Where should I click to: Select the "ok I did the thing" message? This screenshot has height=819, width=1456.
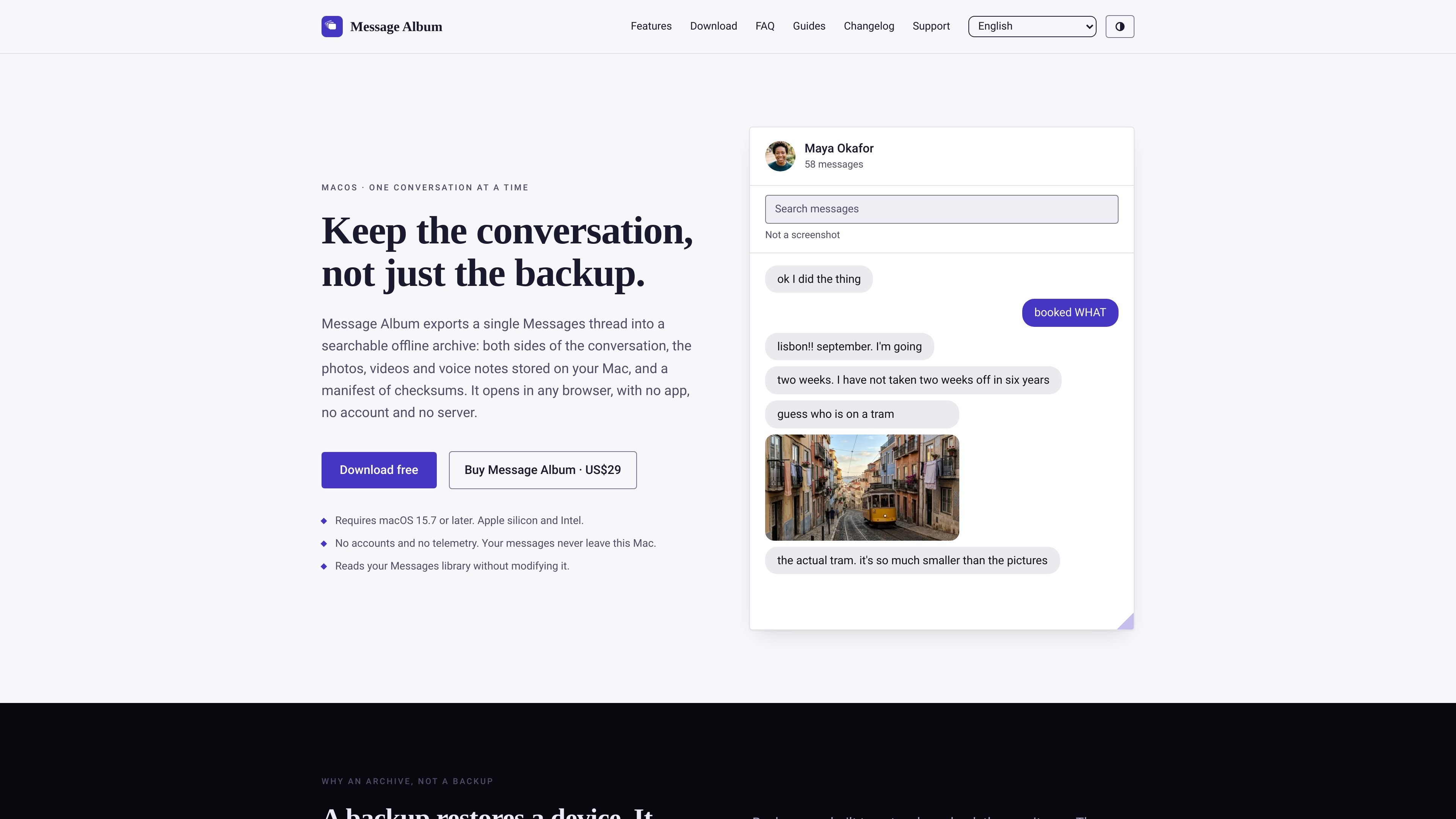point(819,279)
